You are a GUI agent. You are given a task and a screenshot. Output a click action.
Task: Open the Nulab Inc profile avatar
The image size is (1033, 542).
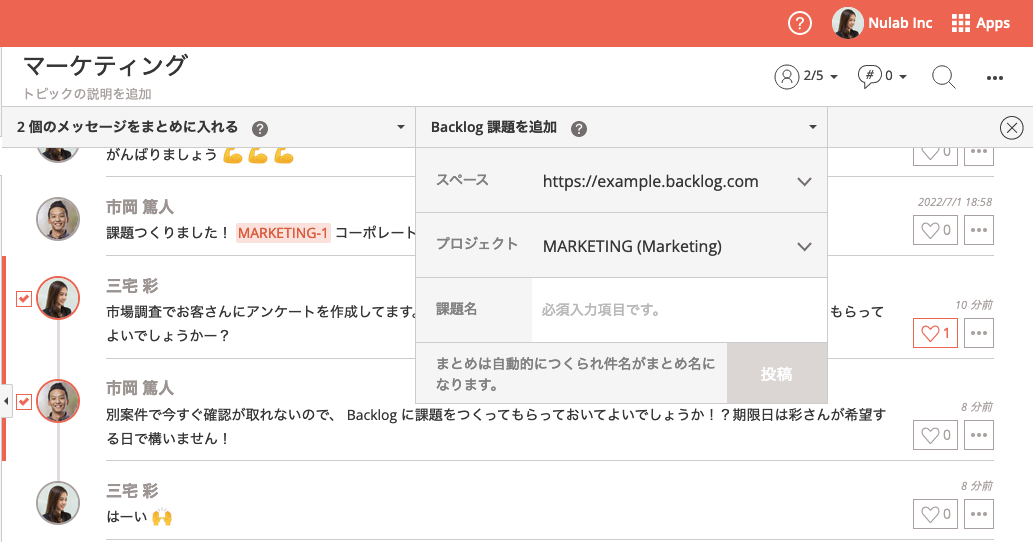tap(847, 23)
